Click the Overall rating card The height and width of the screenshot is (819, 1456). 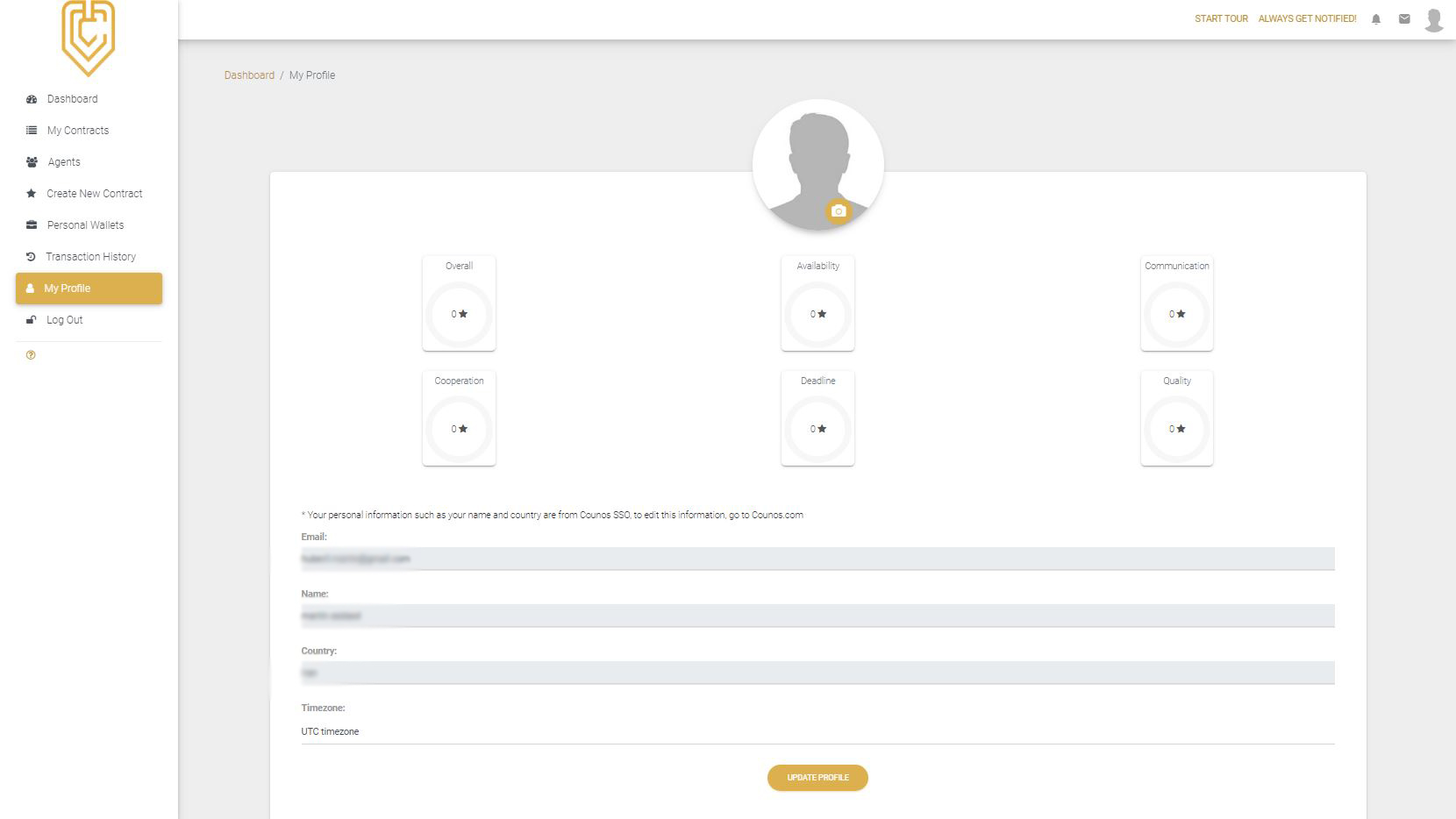[459, 303]
